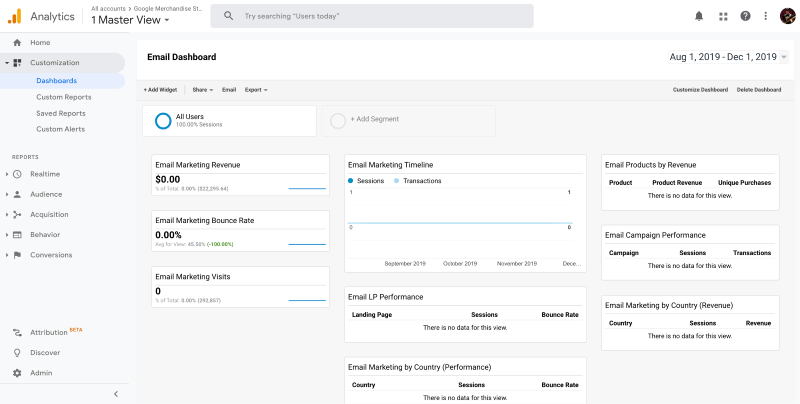Open Saved Reports
The width and height of the screenshot is (800, 404).
(61, 113)
